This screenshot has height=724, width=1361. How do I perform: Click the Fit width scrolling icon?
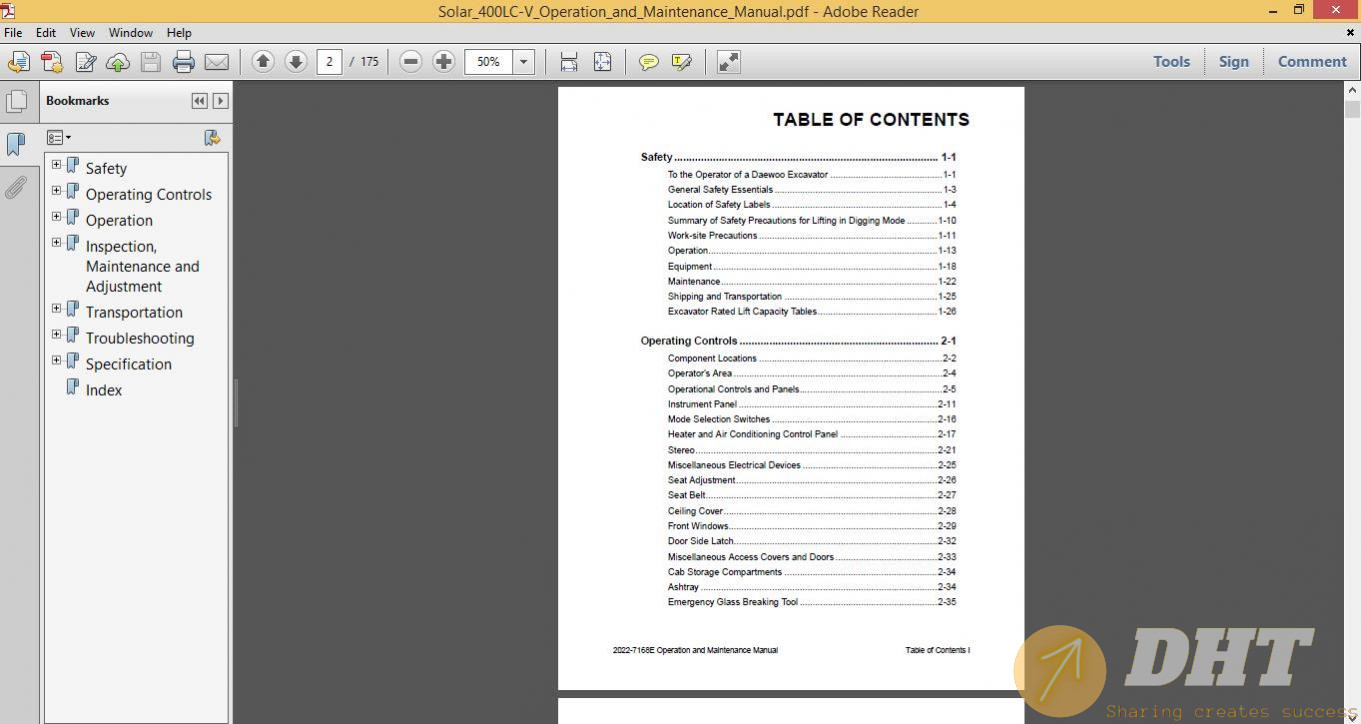click(569, 62)
